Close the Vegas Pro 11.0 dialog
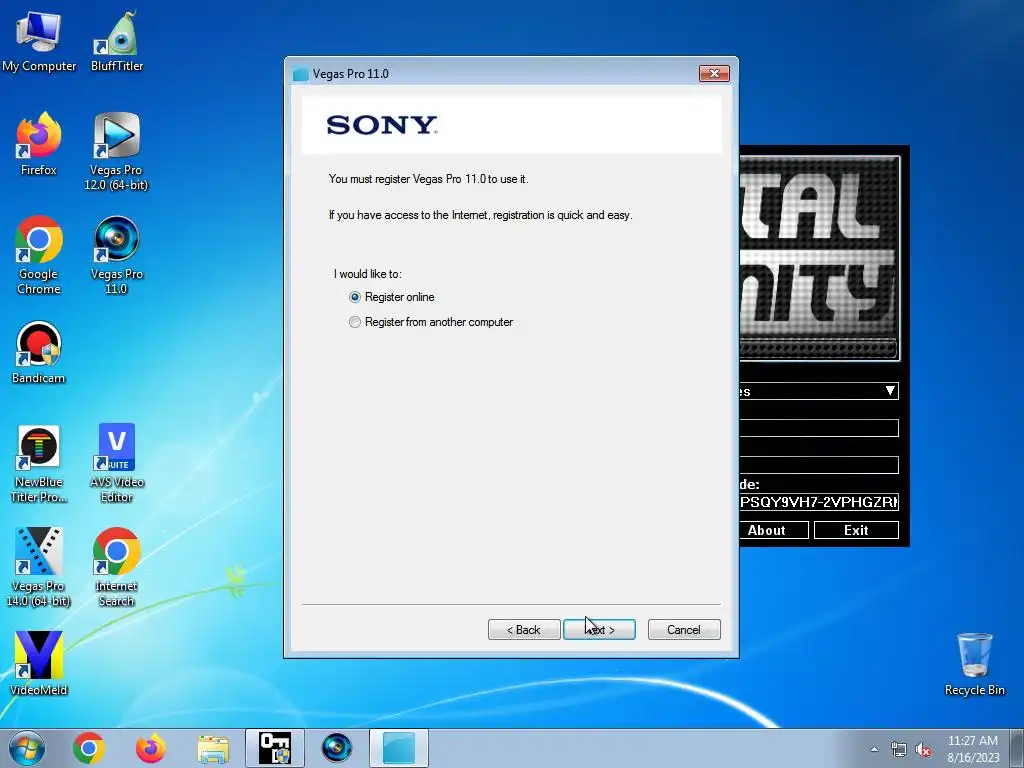 [714, 74]
